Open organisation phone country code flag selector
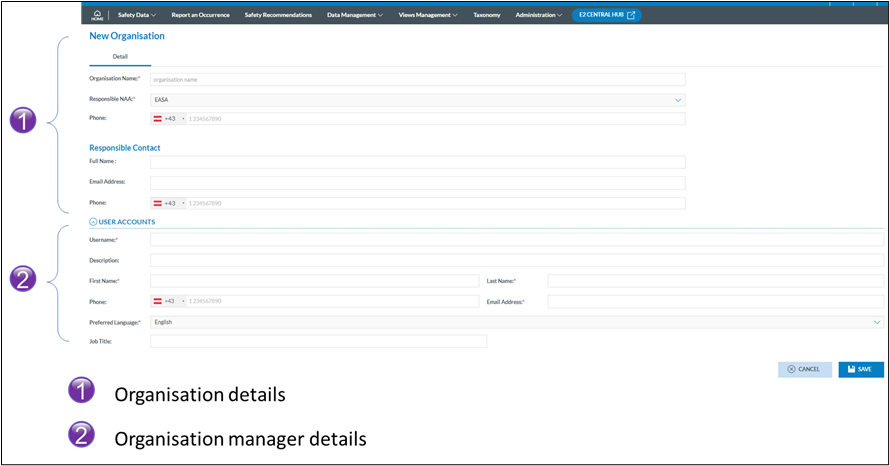 (168, 119)
